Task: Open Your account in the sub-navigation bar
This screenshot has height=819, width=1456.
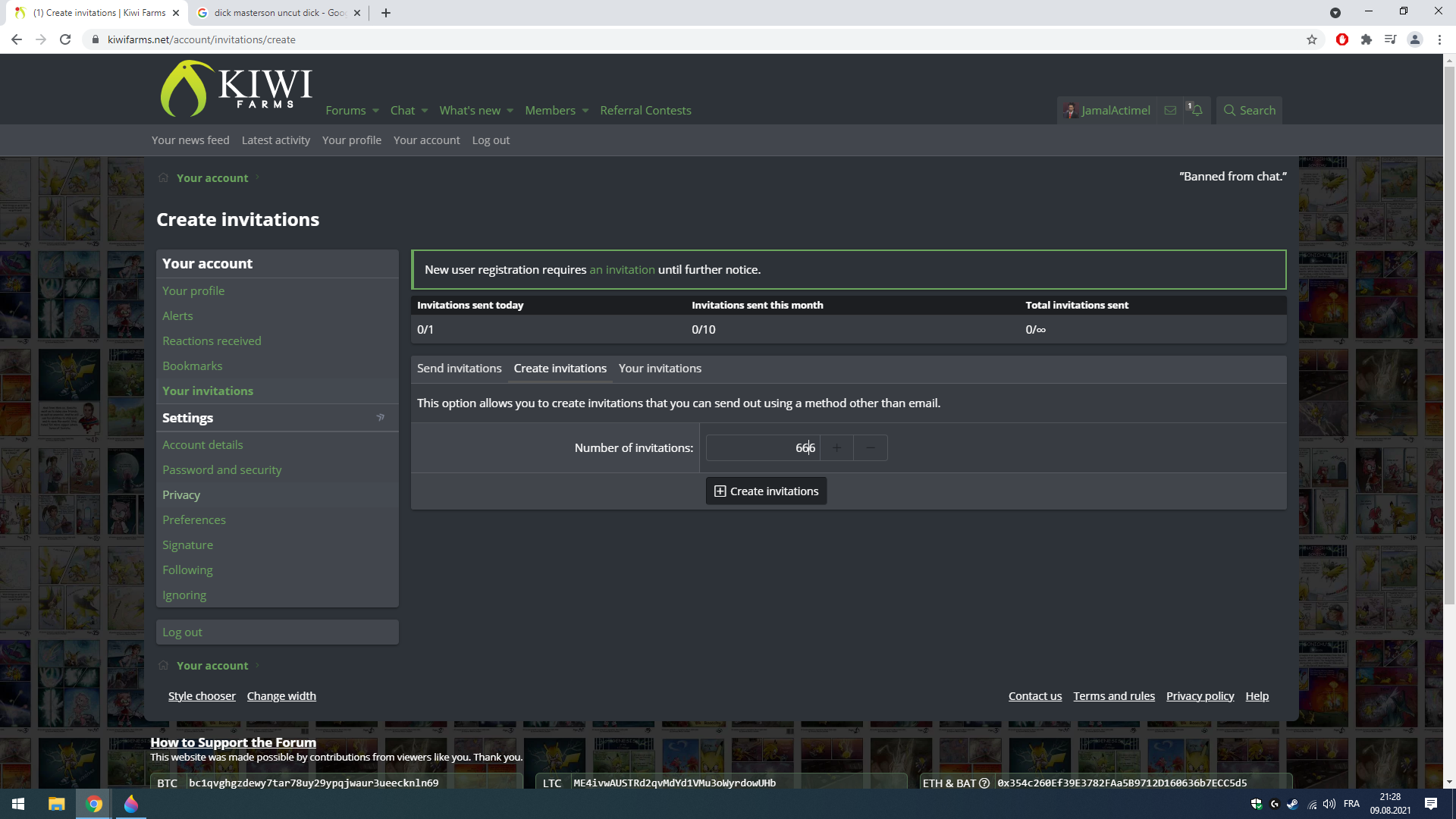Action: coord(427,140)
